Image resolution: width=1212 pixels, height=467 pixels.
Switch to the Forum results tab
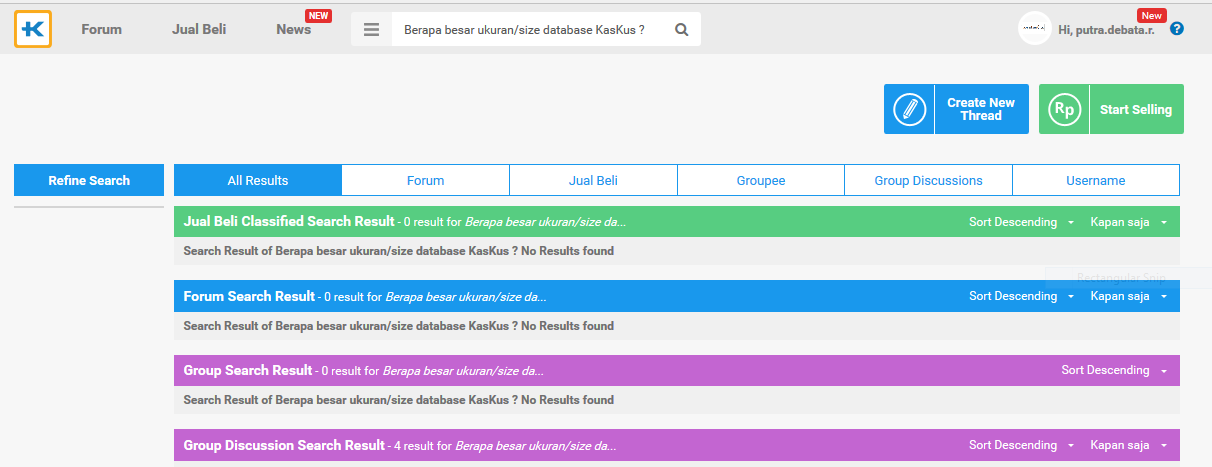coord(426,180)
